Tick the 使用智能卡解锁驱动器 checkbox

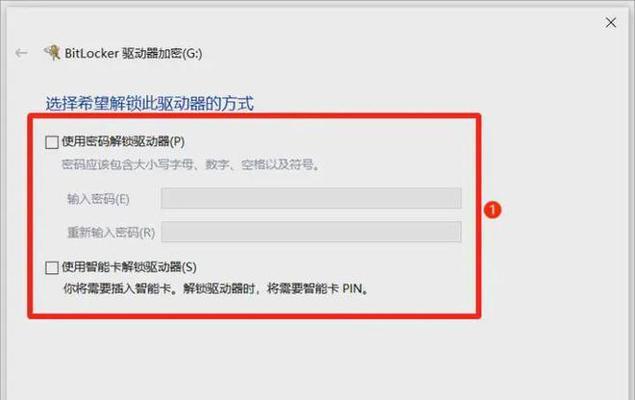(52, 268)
